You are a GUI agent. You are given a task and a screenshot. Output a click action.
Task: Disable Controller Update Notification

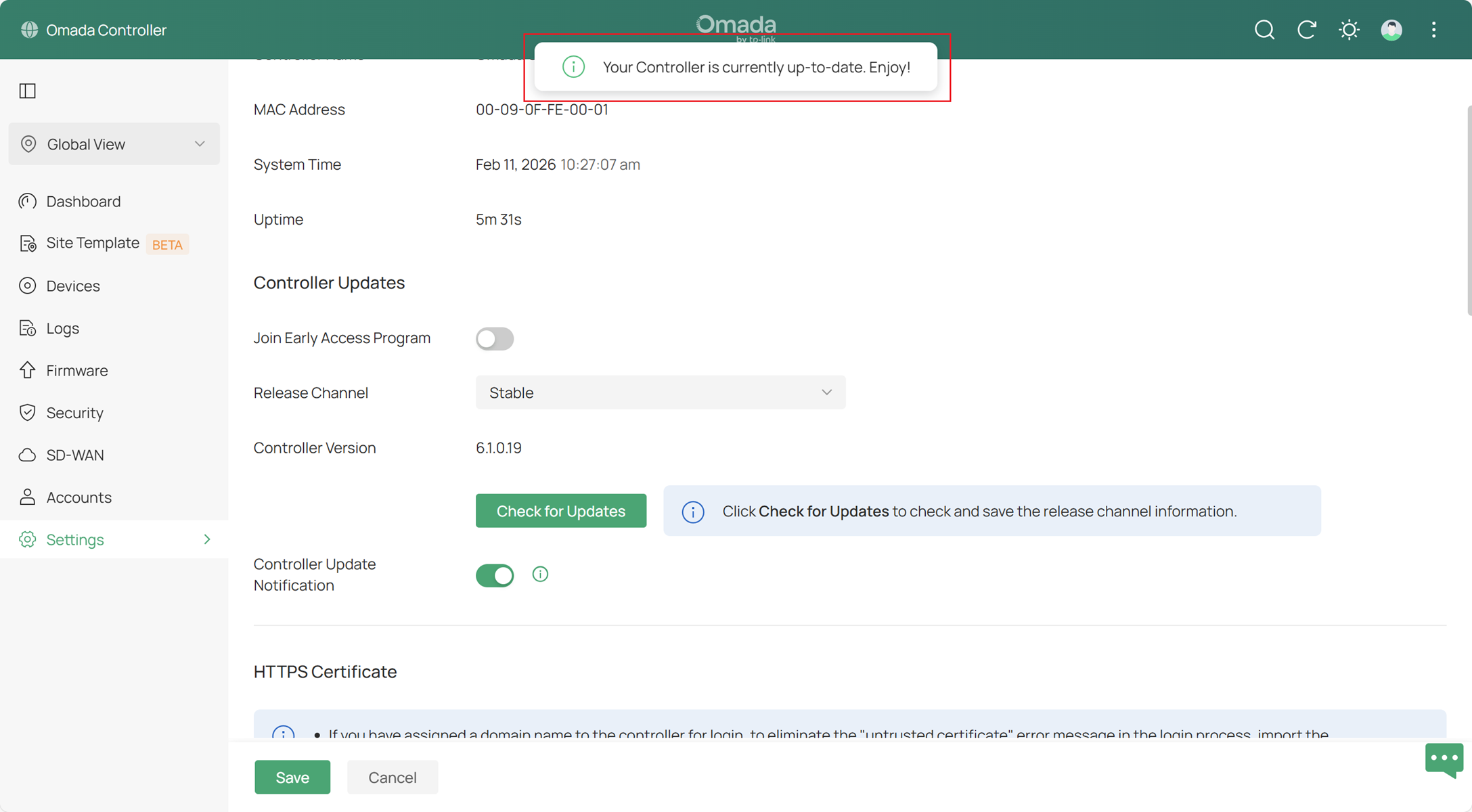point(495,574)
